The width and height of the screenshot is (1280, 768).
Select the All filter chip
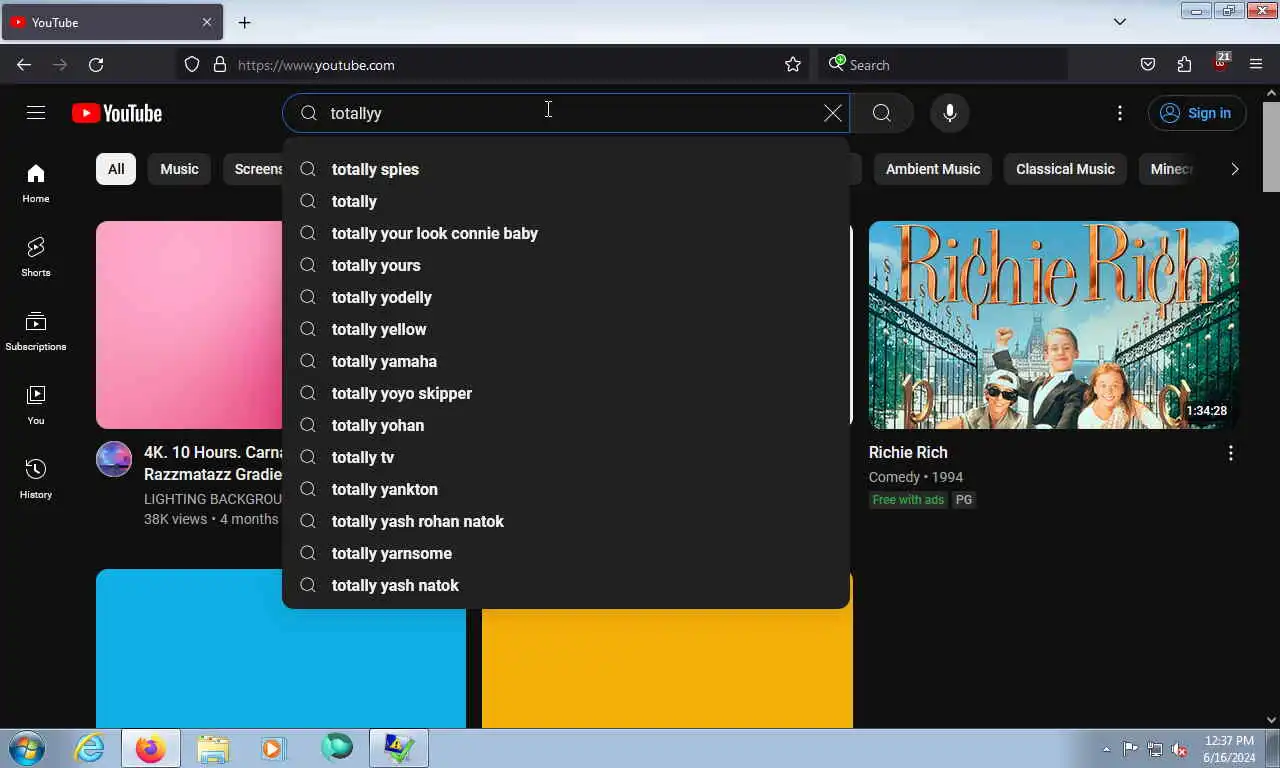tap(116, 169)
